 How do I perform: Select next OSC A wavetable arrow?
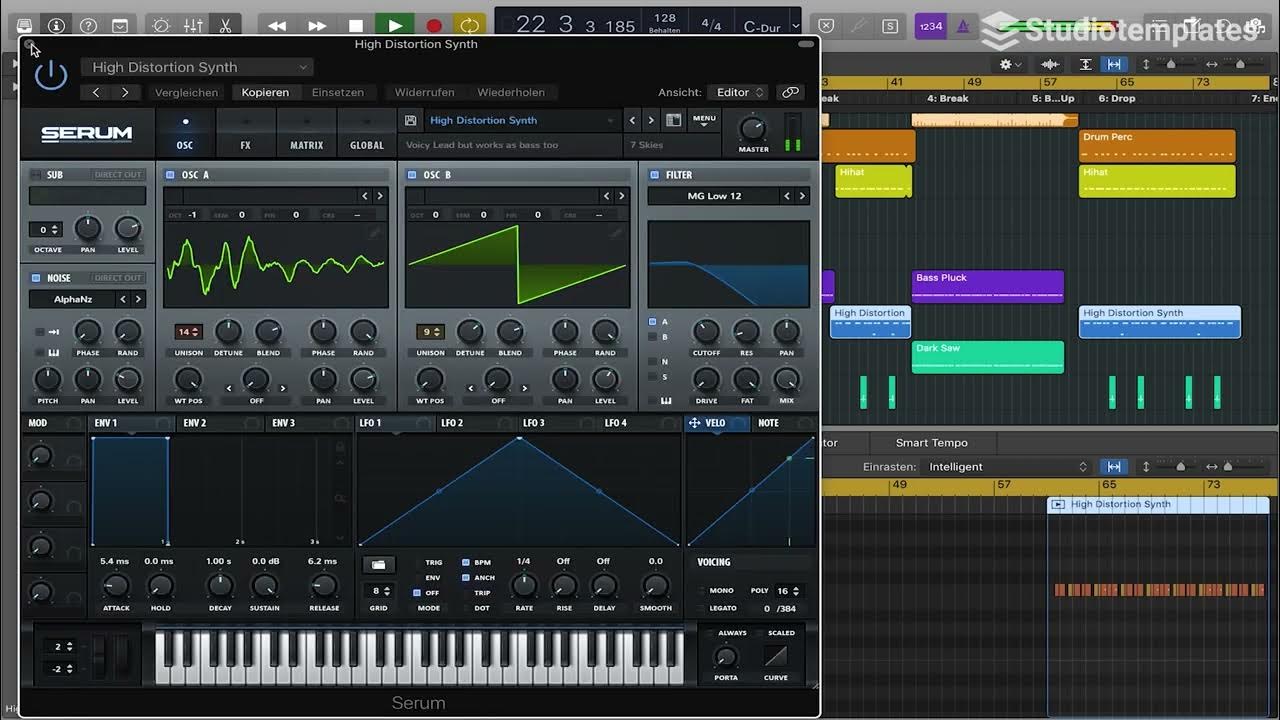[x=380, y=196]
